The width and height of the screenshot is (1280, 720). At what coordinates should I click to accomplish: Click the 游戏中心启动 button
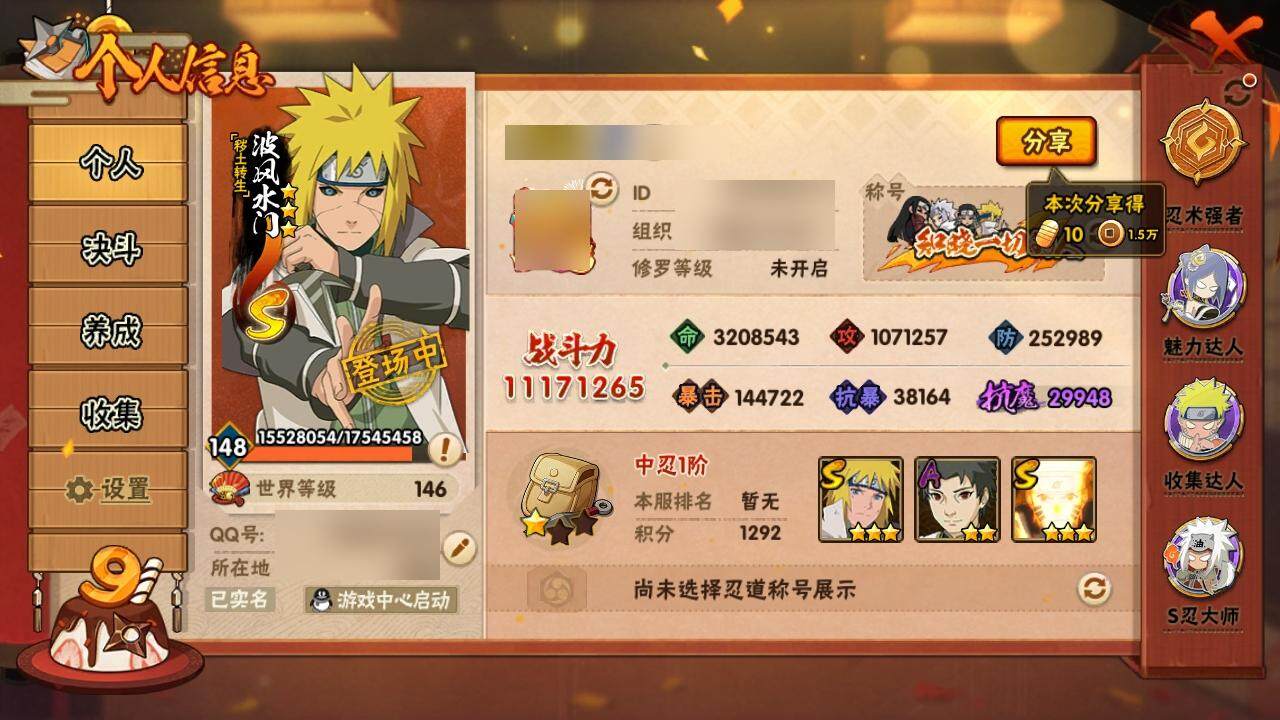pos(381,600)
